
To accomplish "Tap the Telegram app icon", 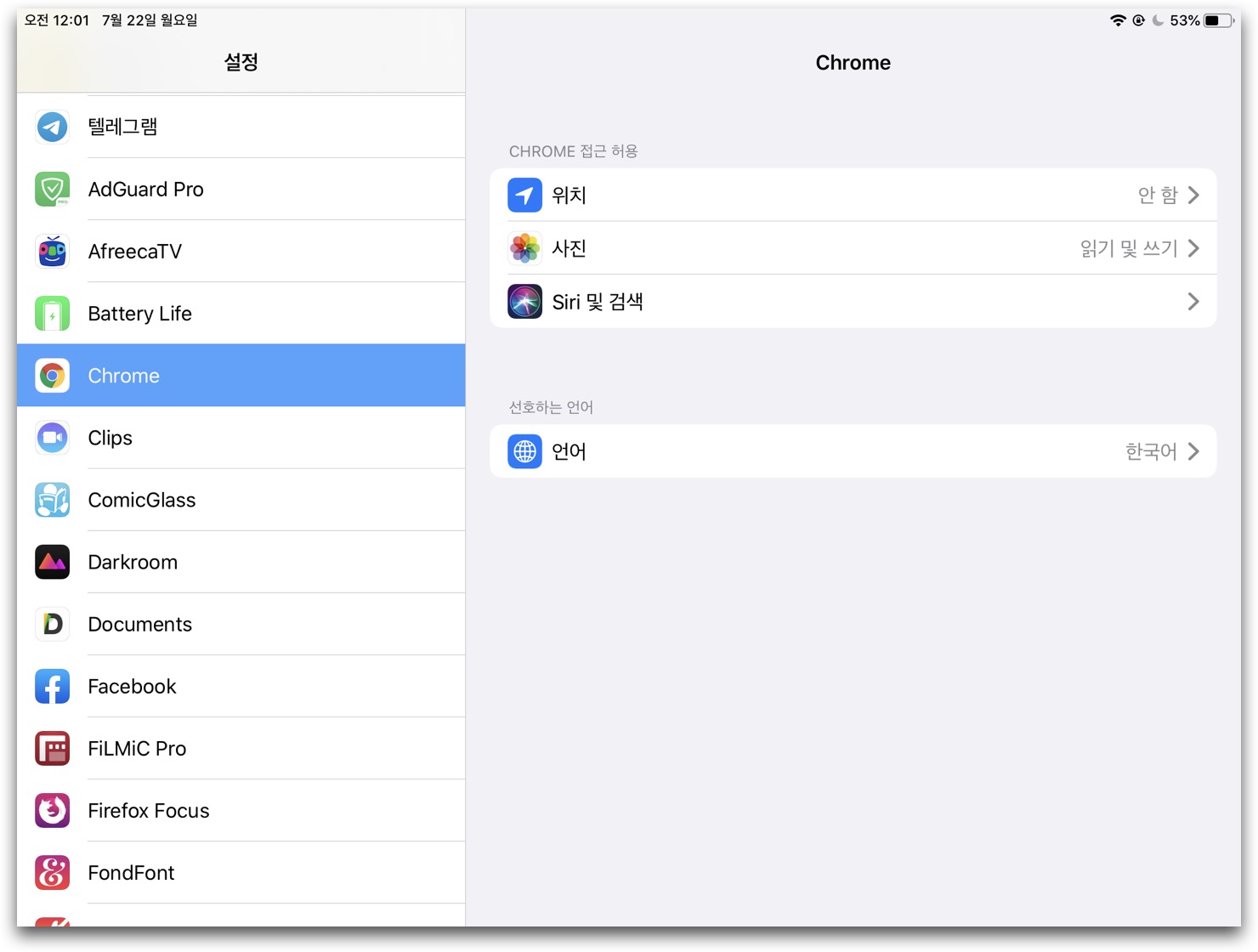I will tap(52, 127).
